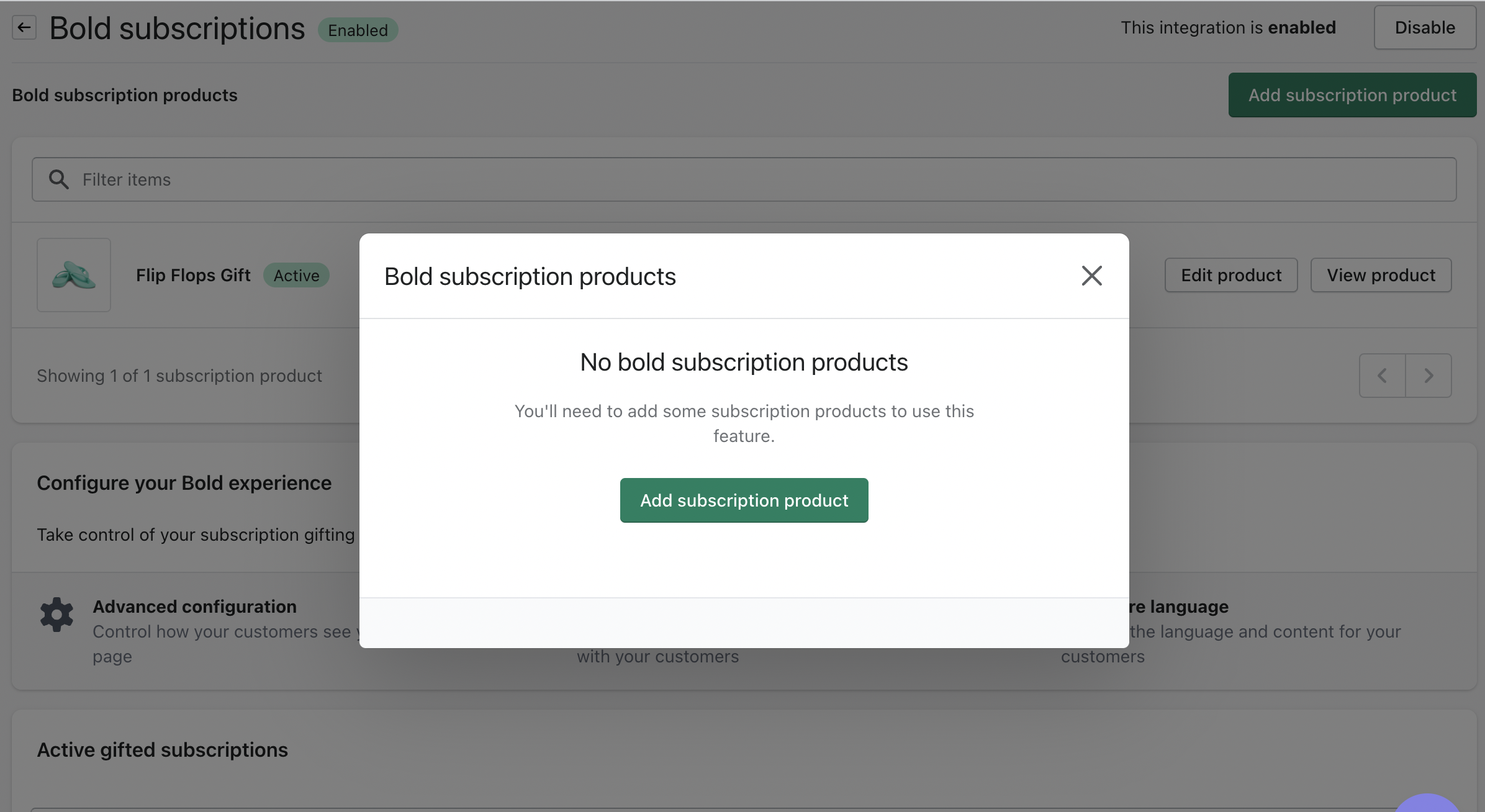Click Edit product for Flip Flops Gift
This screenshot has height=812, width=1485.
pos(1231,275)
